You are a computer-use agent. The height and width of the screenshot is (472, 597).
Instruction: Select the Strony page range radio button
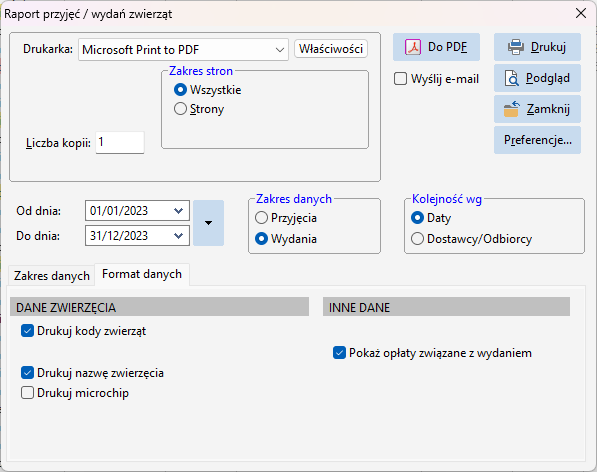(x=180, y=109)
